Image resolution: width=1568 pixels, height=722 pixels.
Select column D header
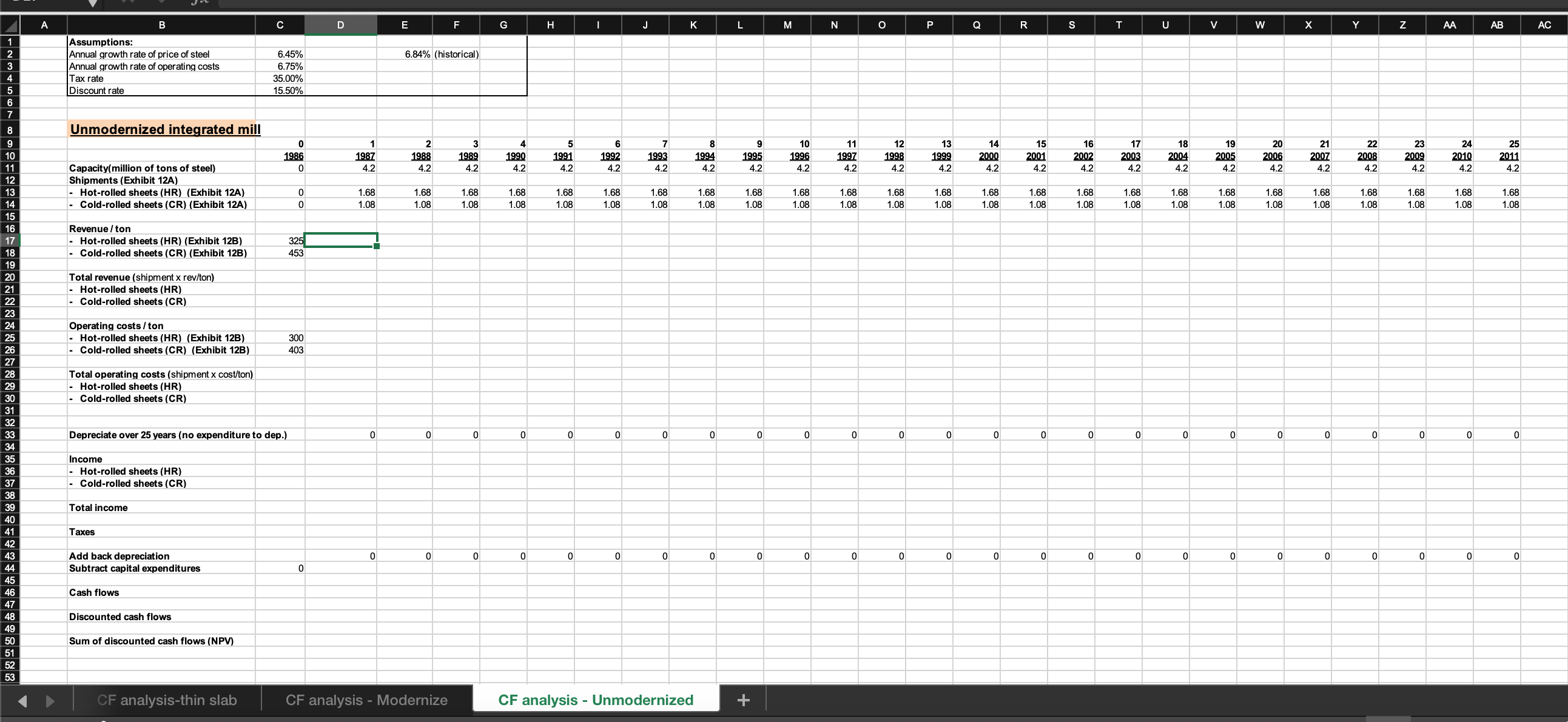tap(340, 25)
